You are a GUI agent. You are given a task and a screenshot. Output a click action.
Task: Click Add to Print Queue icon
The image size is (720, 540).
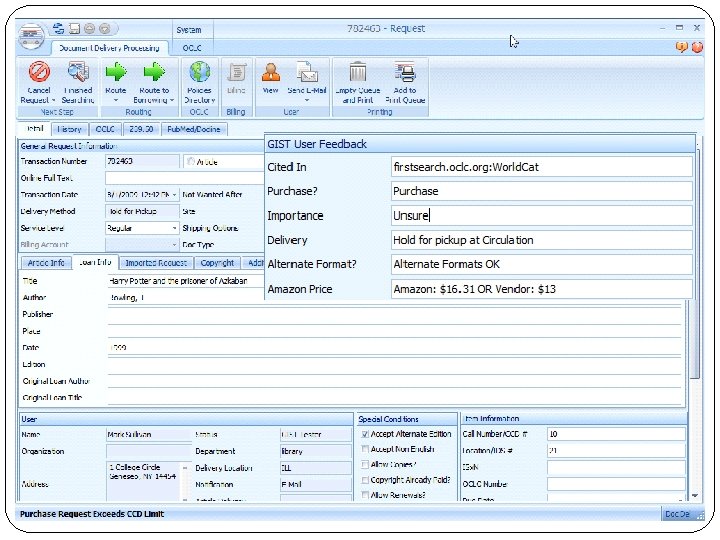[405, 72]
